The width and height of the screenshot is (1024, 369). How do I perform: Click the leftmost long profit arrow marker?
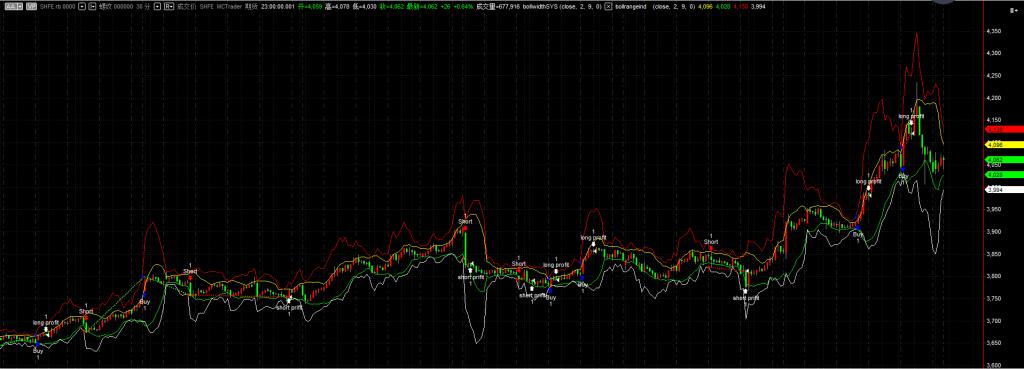[x=46, y=330]
